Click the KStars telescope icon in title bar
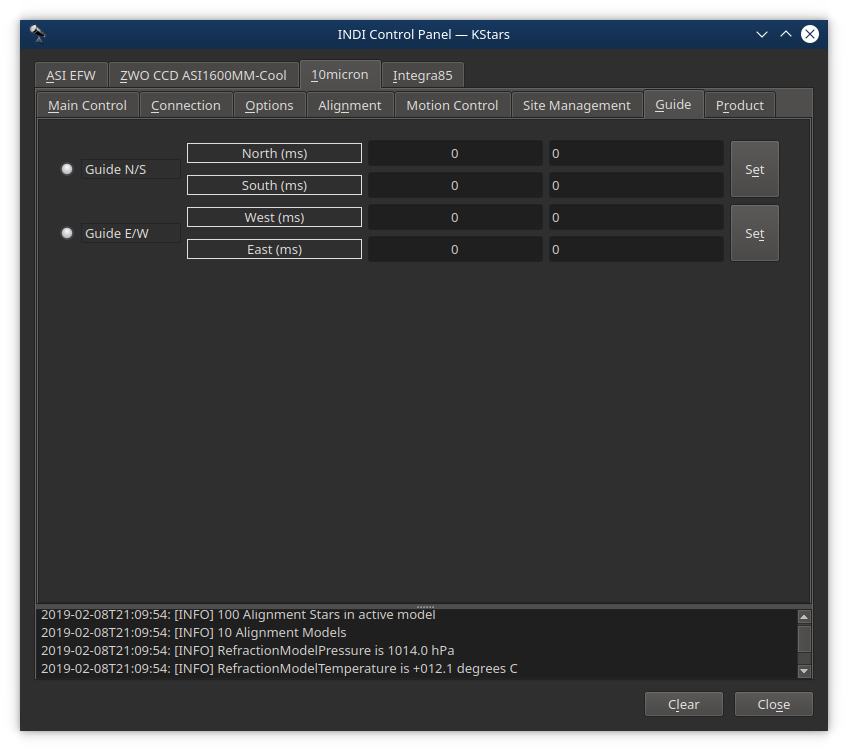 tap(38, 34)
